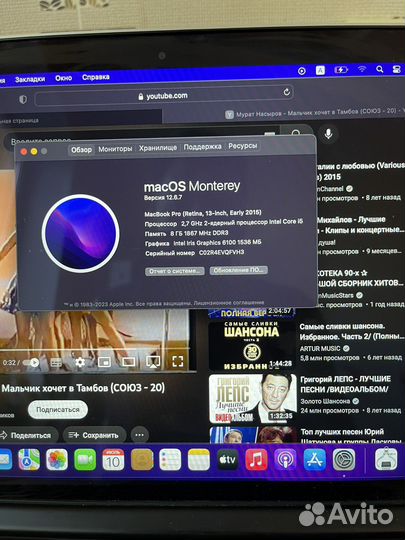Close the About This Mac window
The height and width of the screenshot is (540, 405).
tap(24, 152)
